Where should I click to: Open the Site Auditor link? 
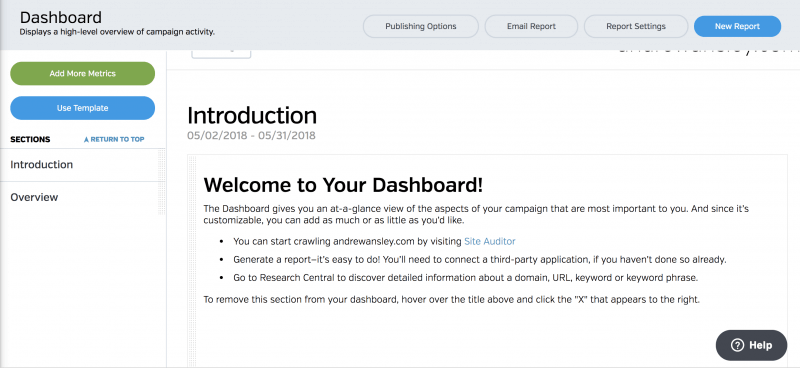489,241
